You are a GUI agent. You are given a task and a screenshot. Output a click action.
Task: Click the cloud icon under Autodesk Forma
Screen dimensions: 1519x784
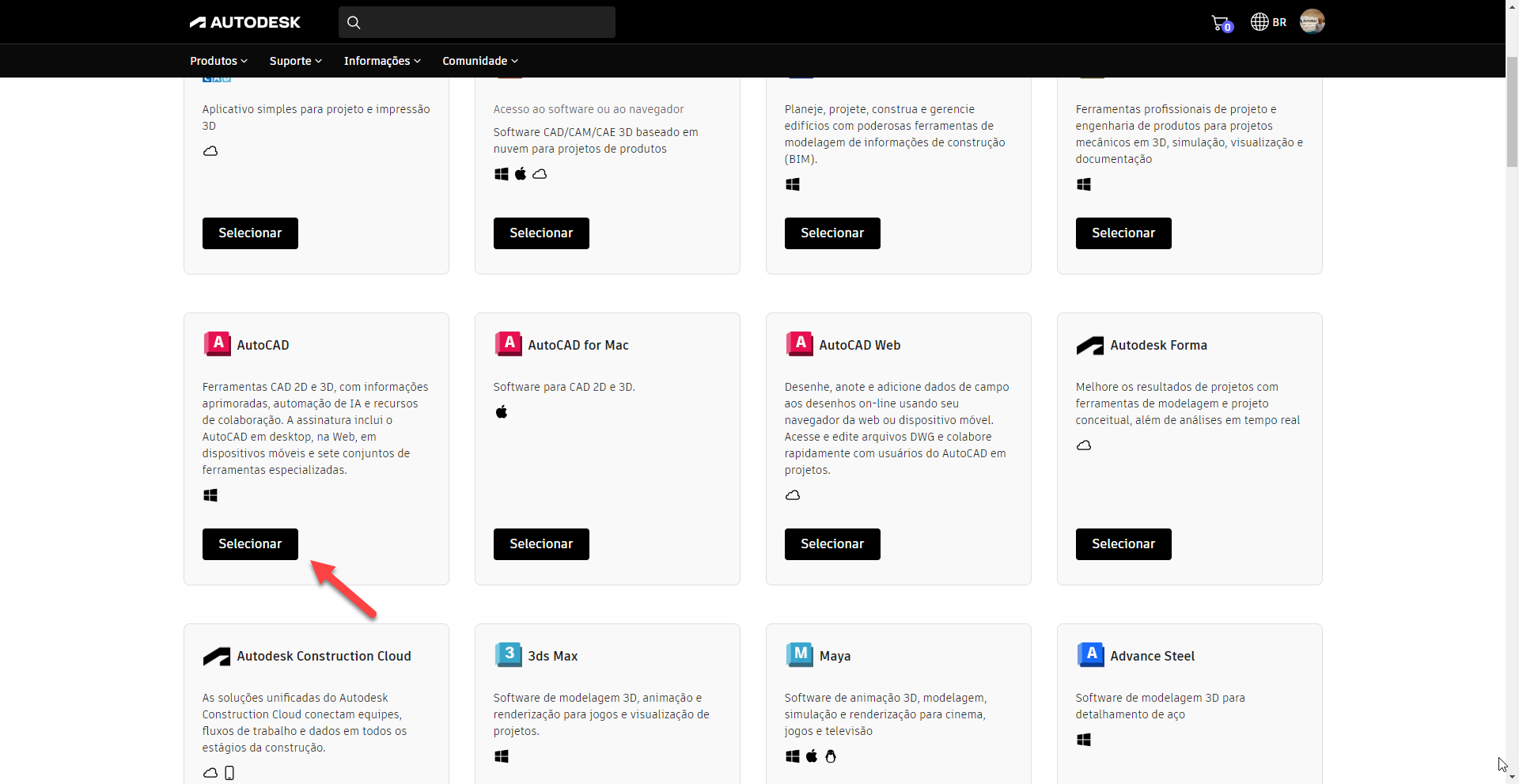[1084, 445]
